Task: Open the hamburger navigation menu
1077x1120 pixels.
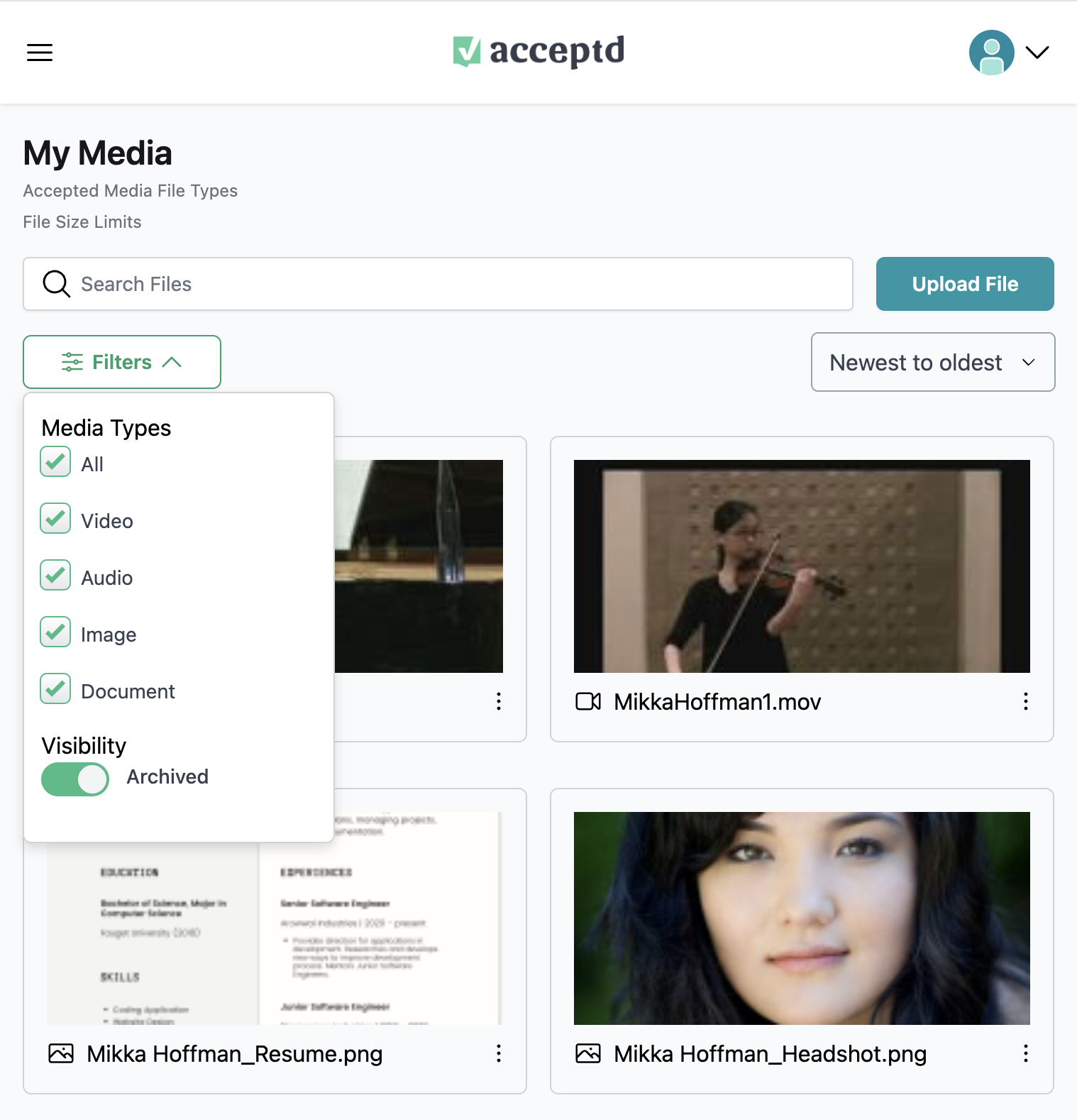Action: coord(40,53)
